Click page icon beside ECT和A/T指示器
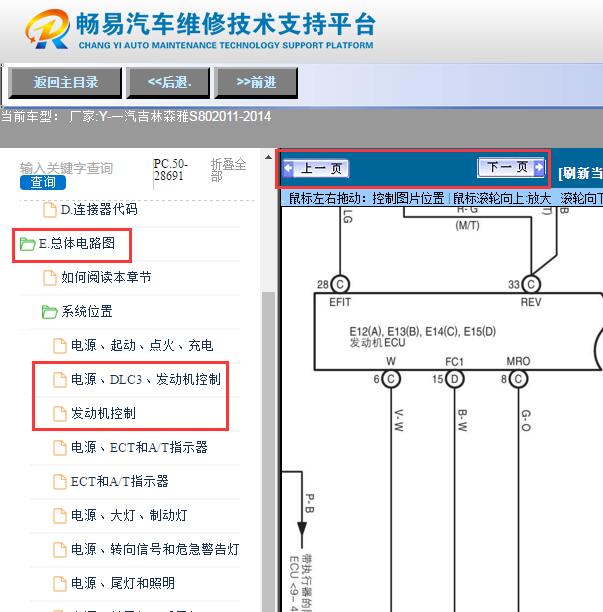The width and height of the screenshot is (603, 612). (x=59, y=482)
